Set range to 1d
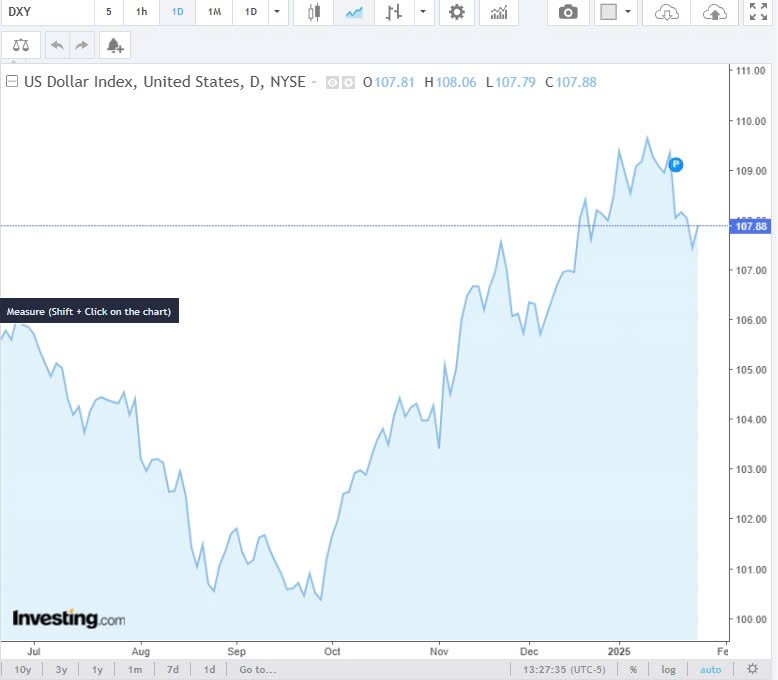This screenshot has height=680, width=778. [x=210, y=670]
